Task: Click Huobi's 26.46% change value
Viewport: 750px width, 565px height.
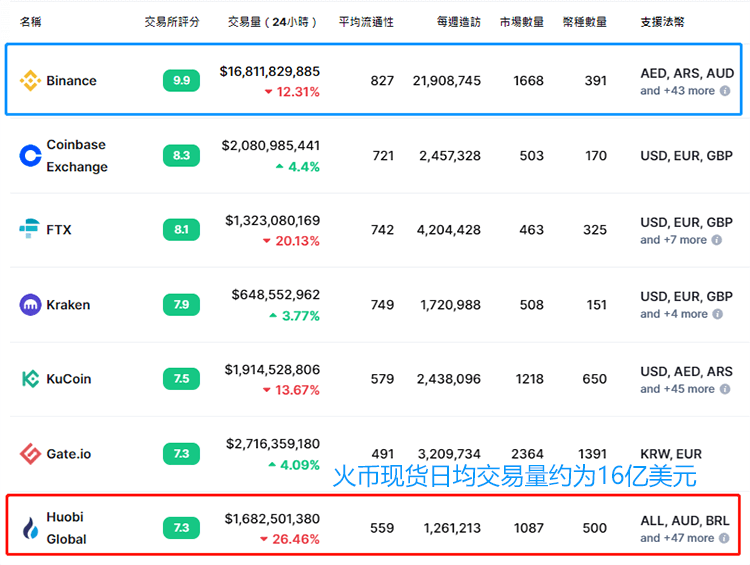Action: [x=296, y=540]
